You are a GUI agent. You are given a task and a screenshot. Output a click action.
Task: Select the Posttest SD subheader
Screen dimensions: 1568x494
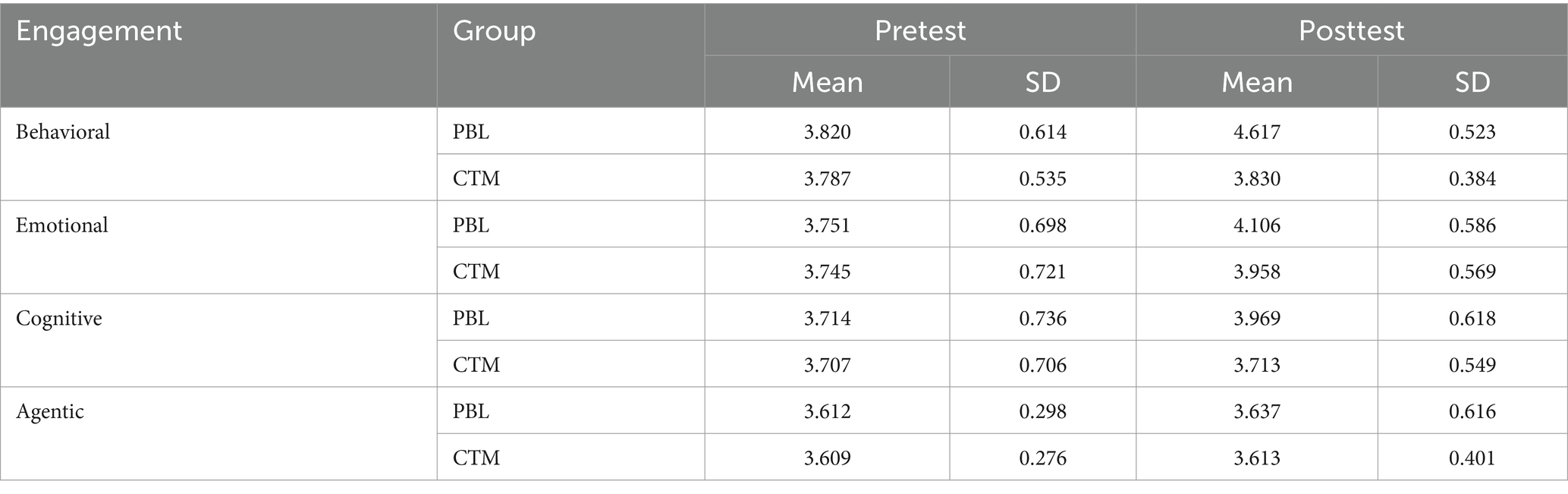[1472, 82]
